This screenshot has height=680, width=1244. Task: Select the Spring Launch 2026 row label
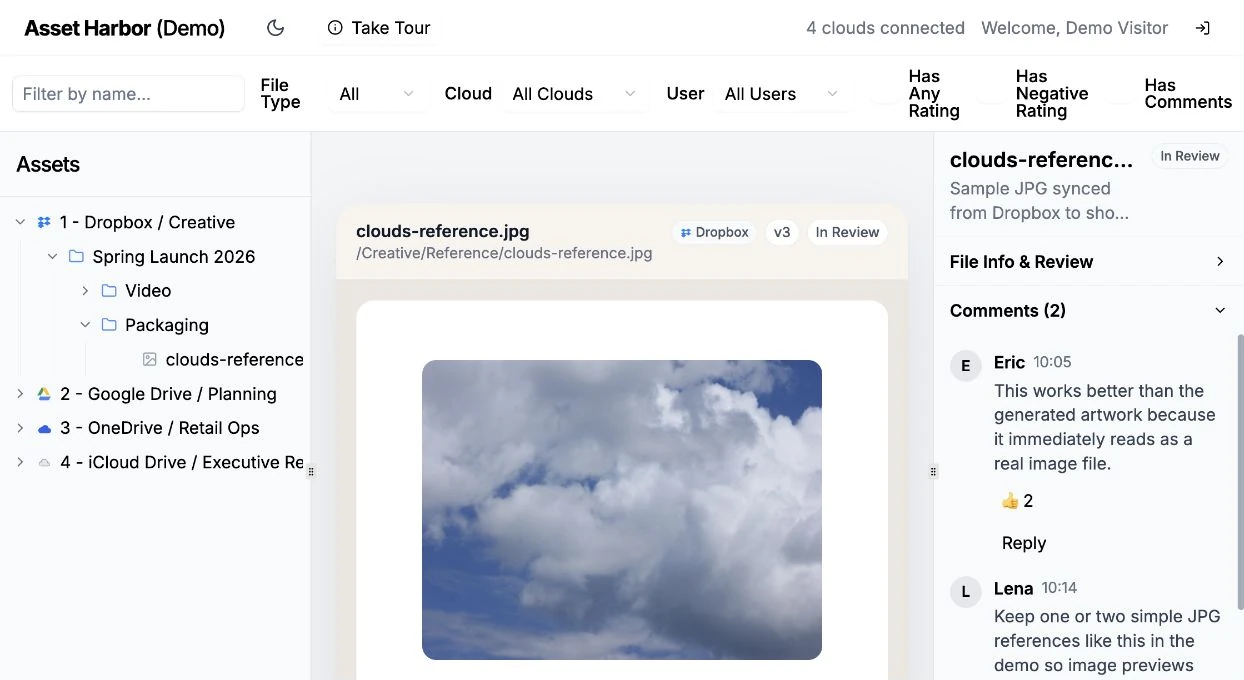[174, 257]
